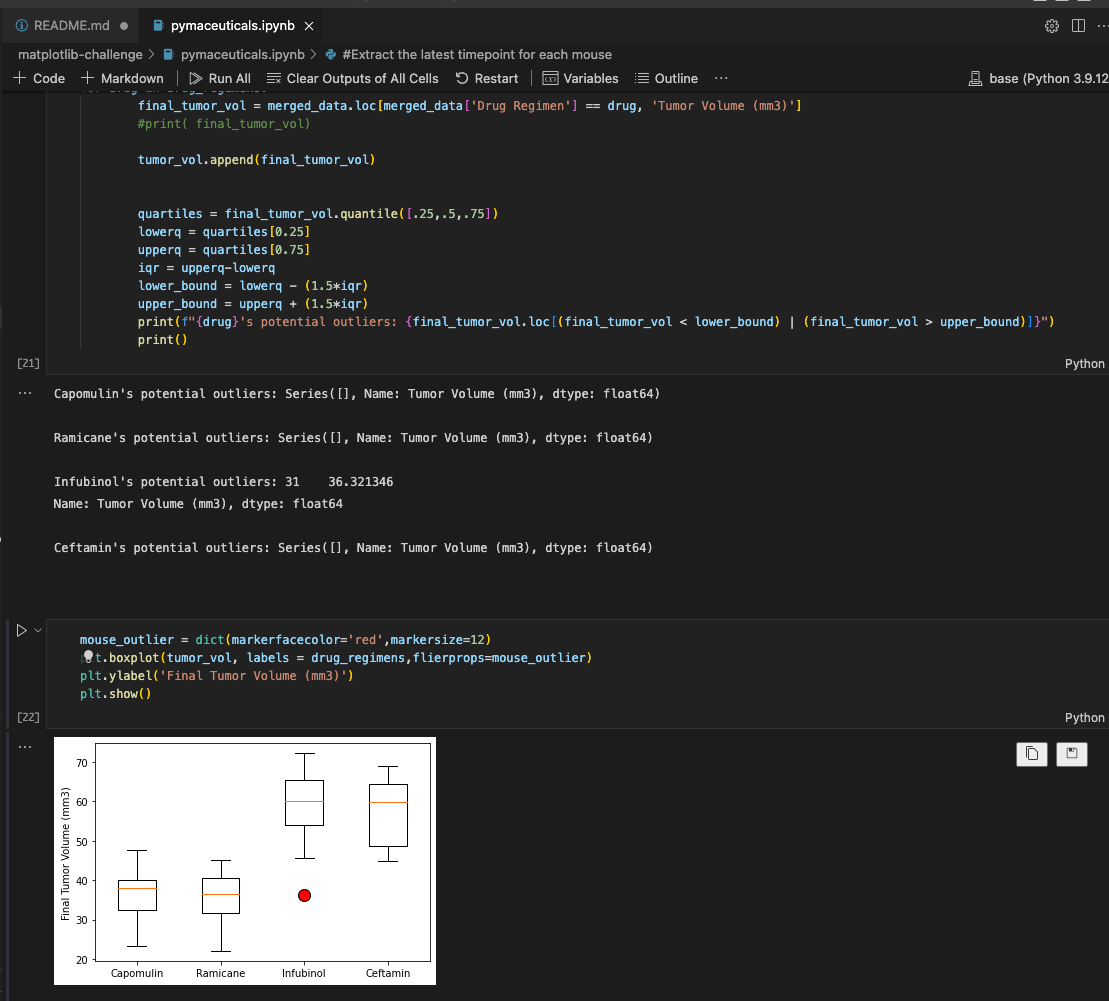This screenshot has height=1001, width=1109.
Task: Place cursor in the print() line
Action: point(162,340)
